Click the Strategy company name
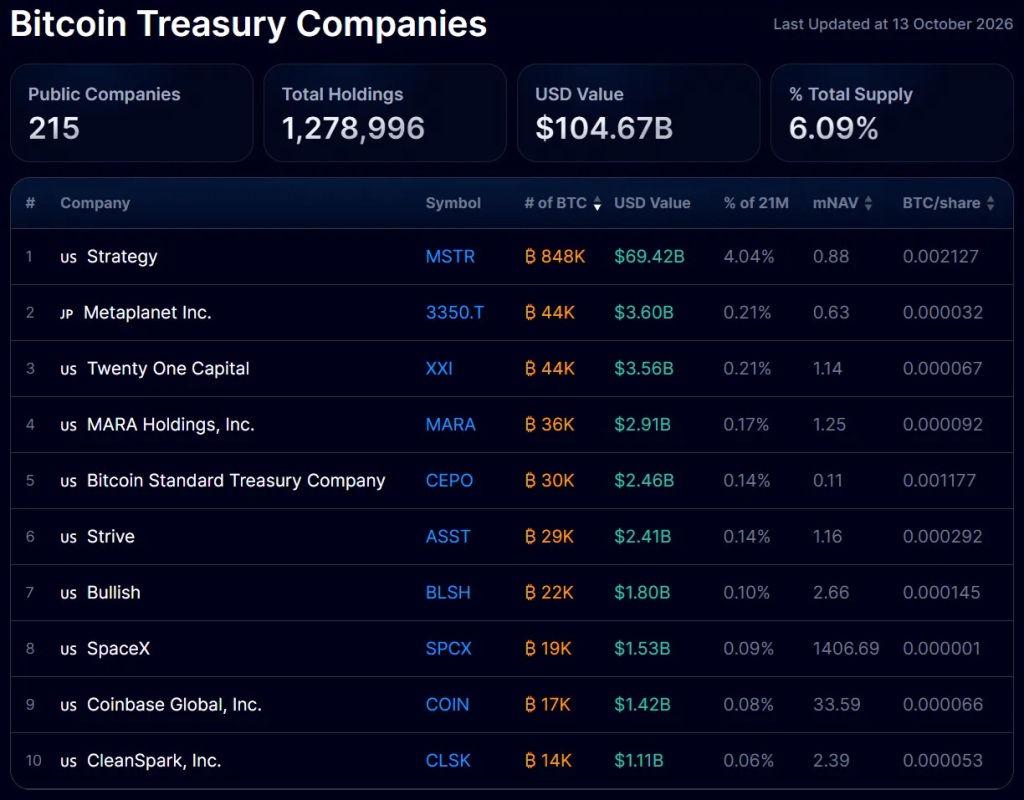The height and width of the screenshot is (800, 1024). [x=122, y=257]
